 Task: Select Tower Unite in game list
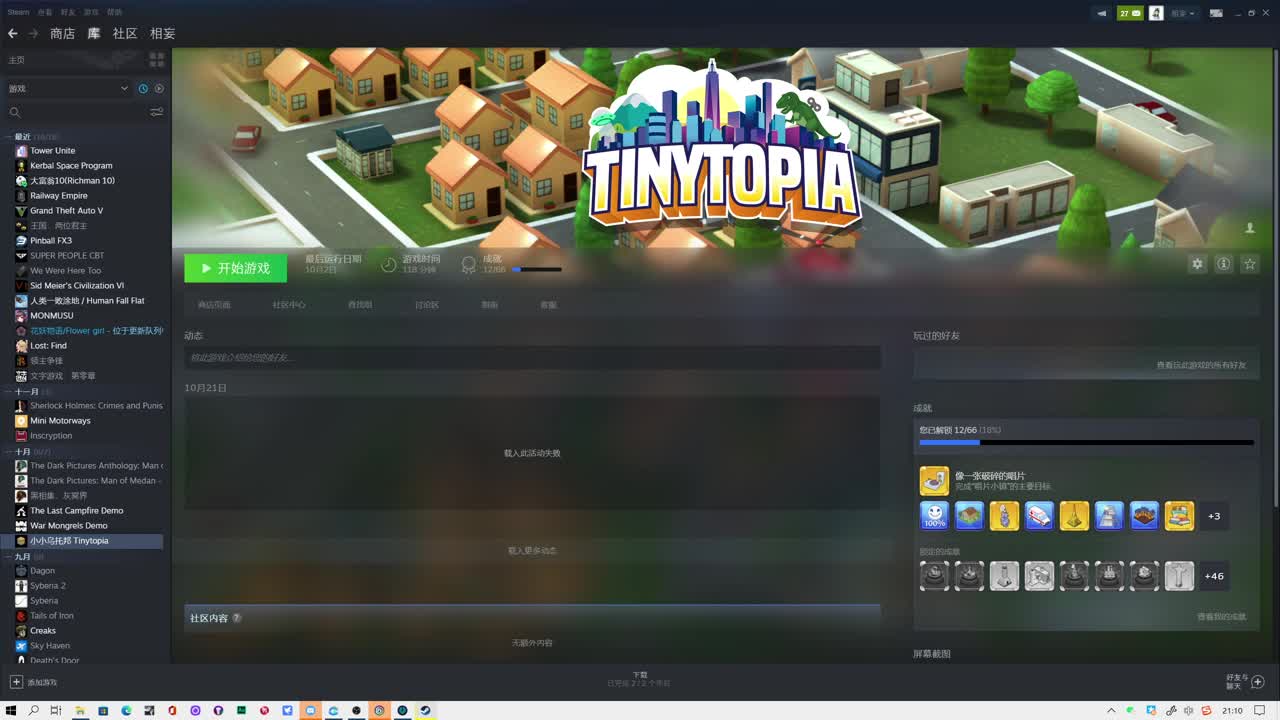52,151
